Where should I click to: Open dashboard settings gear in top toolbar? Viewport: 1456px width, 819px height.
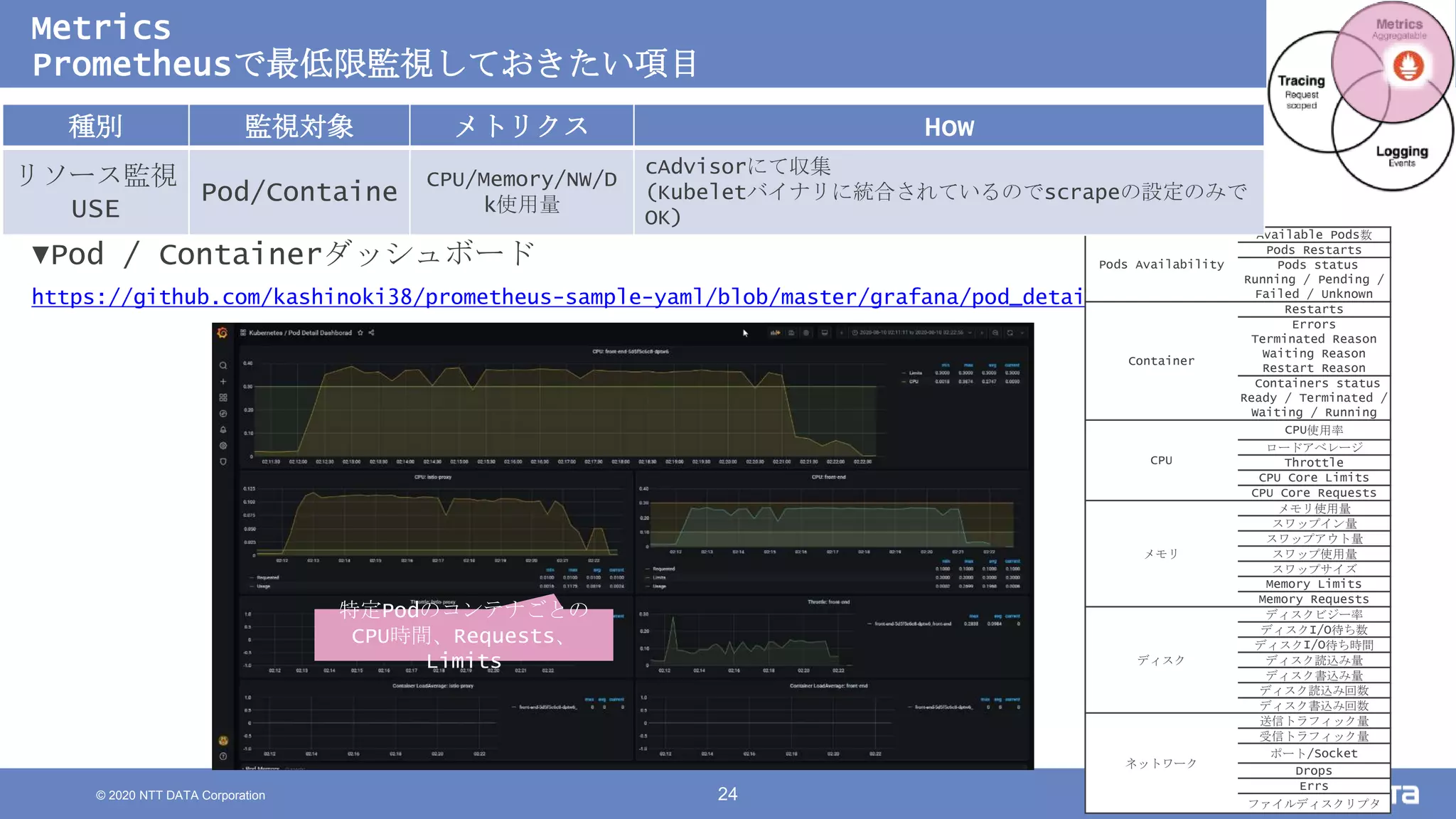point(806,333)
